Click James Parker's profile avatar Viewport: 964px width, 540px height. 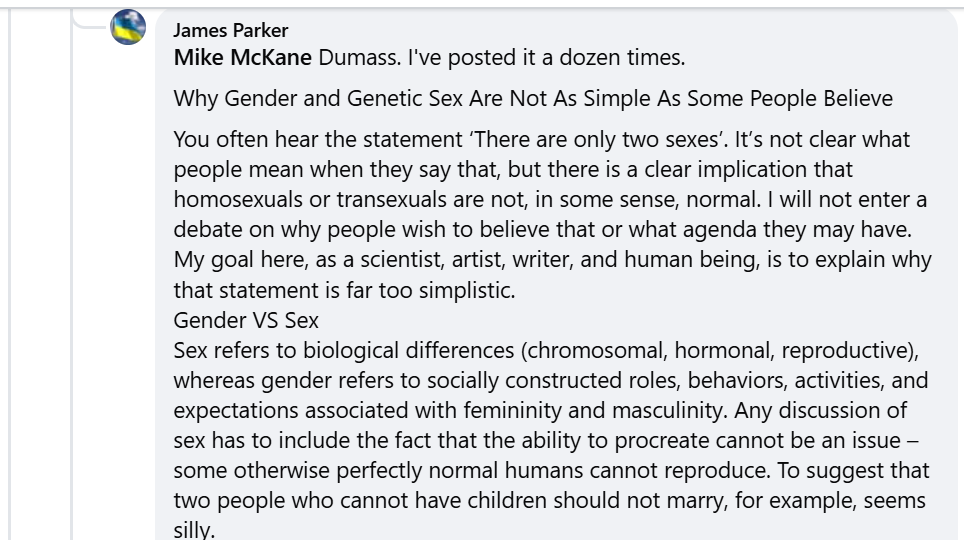point(128,31)
